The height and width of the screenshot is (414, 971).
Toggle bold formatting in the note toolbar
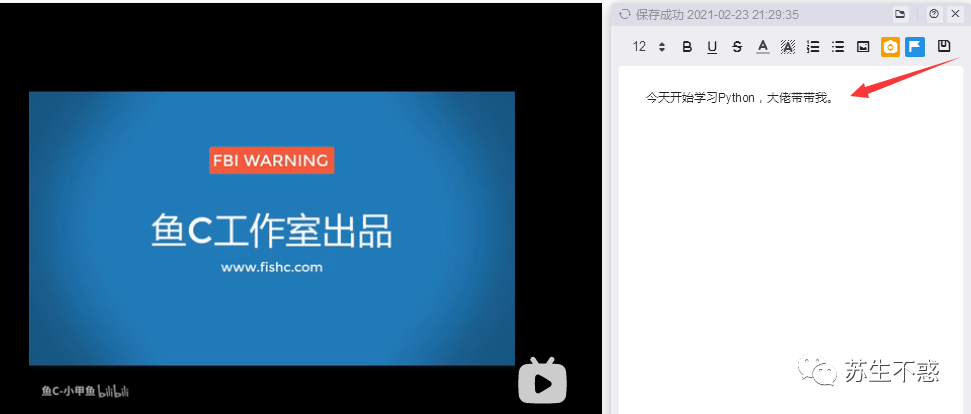pos(687,47)
